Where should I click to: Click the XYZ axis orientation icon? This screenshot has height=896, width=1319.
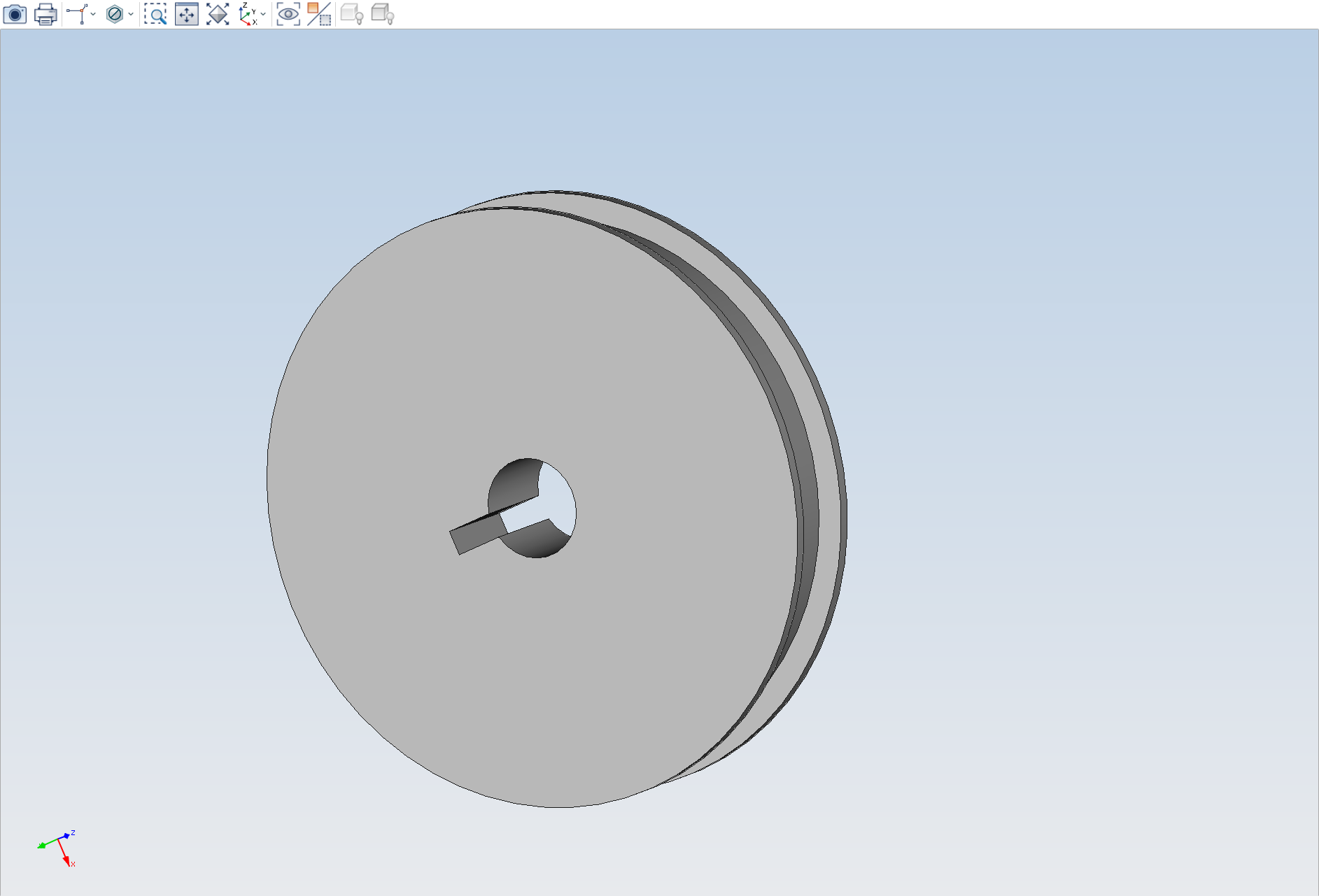click(x=248, y=14)
